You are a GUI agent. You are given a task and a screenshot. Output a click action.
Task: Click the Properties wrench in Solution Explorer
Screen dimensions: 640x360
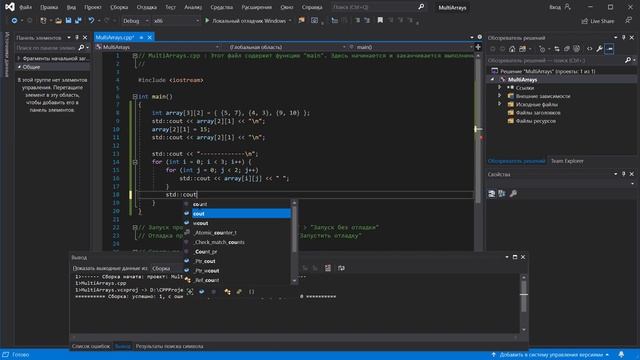pos(599,49)
